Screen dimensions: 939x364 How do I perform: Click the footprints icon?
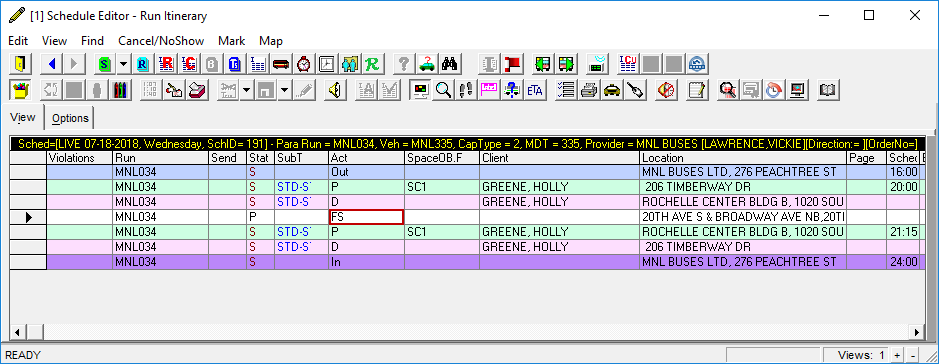click(466, 90)
